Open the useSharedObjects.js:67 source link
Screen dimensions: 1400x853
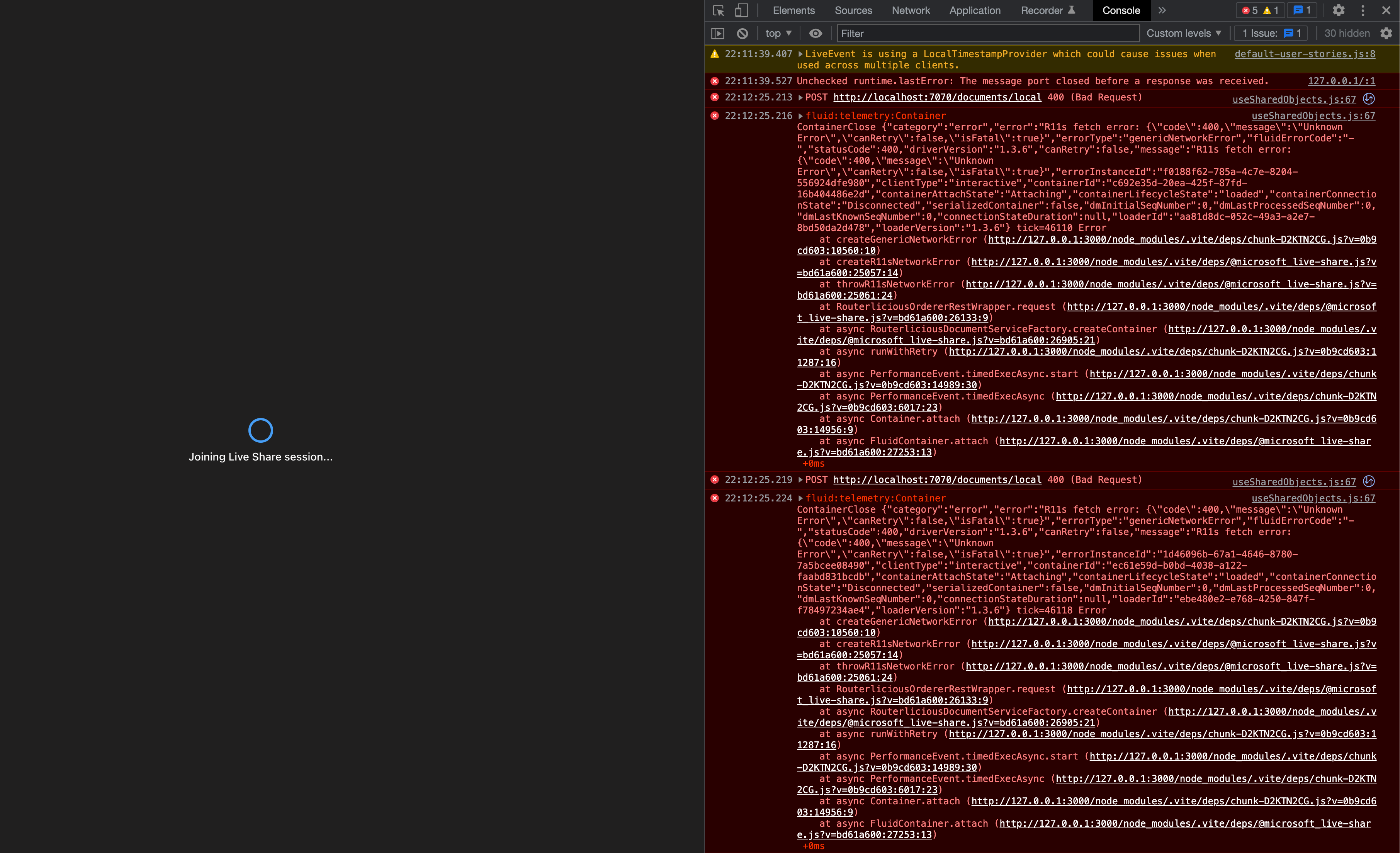[1294, 99]
